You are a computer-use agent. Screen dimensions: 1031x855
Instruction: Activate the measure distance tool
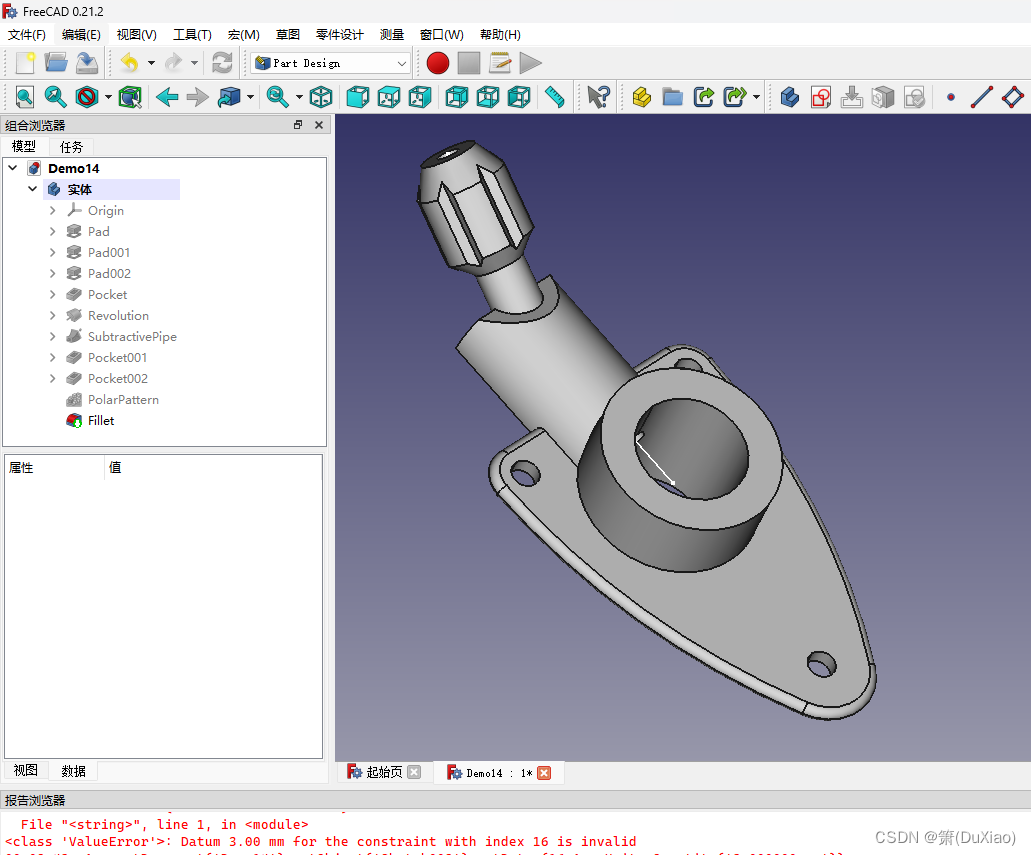[x=555, y=97]
